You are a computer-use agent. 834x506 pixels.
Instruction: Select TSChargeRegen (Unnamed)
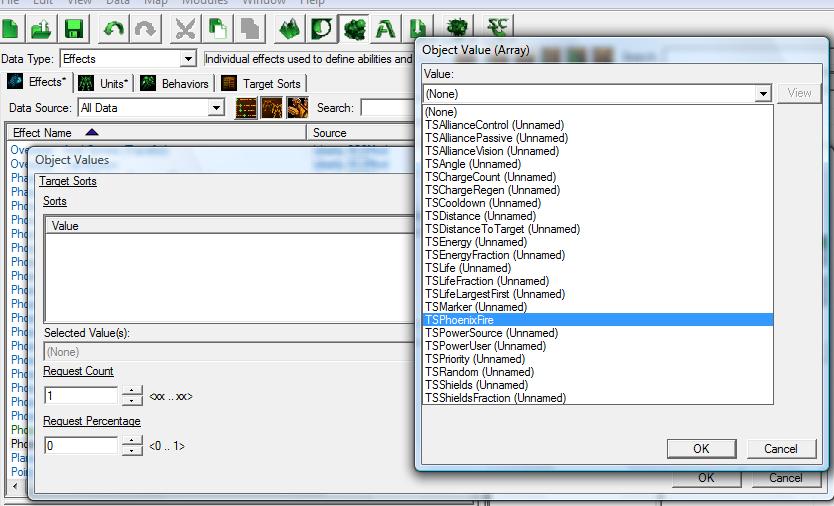598,190
